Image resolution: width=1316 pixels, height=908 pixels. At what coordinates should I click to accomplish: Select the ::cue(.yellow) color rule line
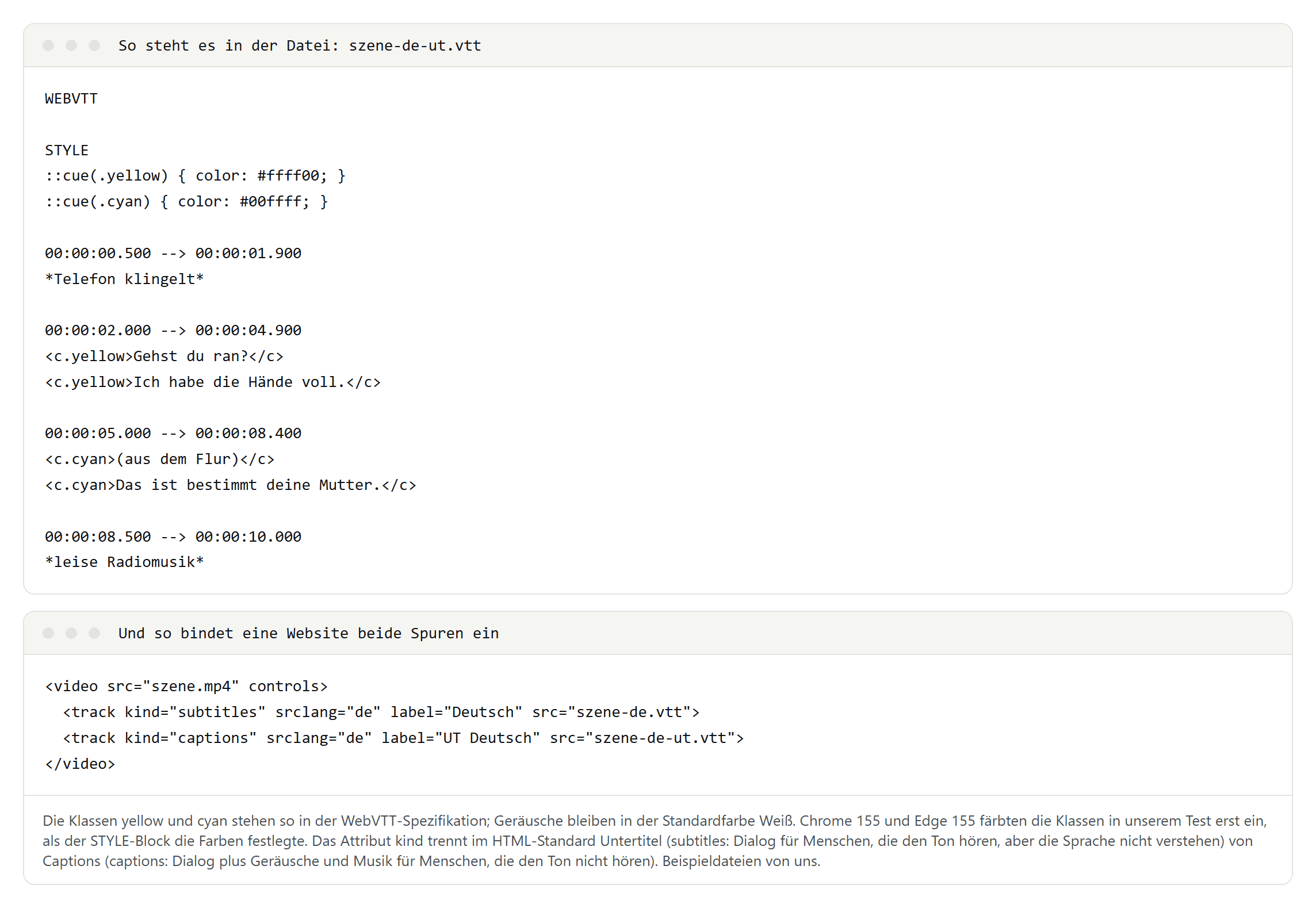tap(195, 176)
